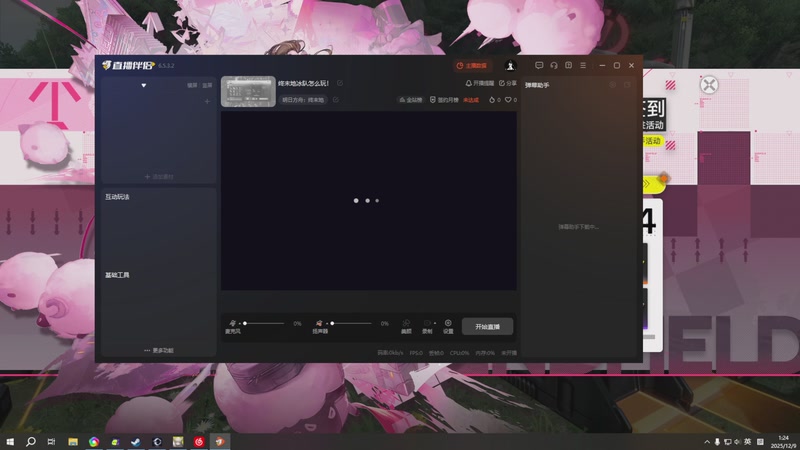Viewport: 800px width, 450px height.
Task: Click the title bar icon next to the hamburger menu
Action: pos(568,65)
